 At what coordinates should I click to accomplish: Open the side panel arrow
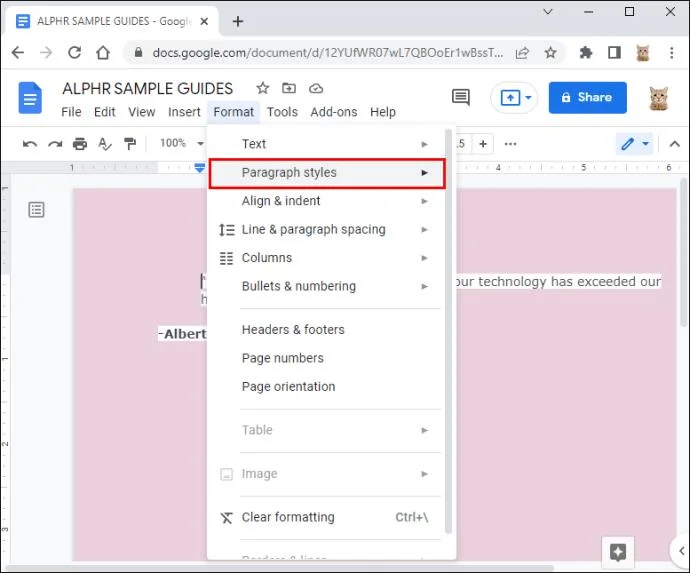point(682,551)
